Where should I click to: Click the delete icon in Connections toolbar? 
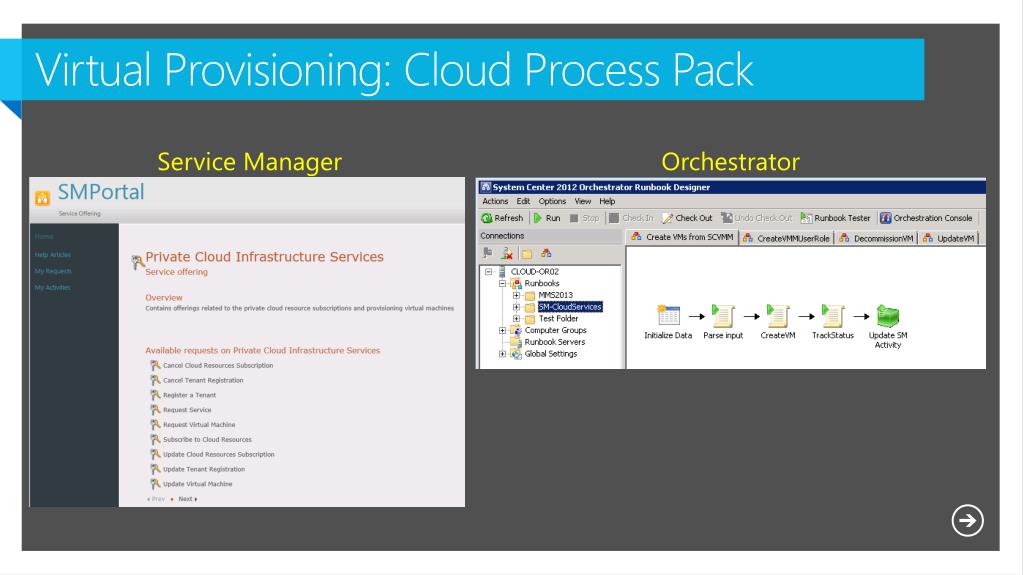pyautogui.click(x=507, y=253)
